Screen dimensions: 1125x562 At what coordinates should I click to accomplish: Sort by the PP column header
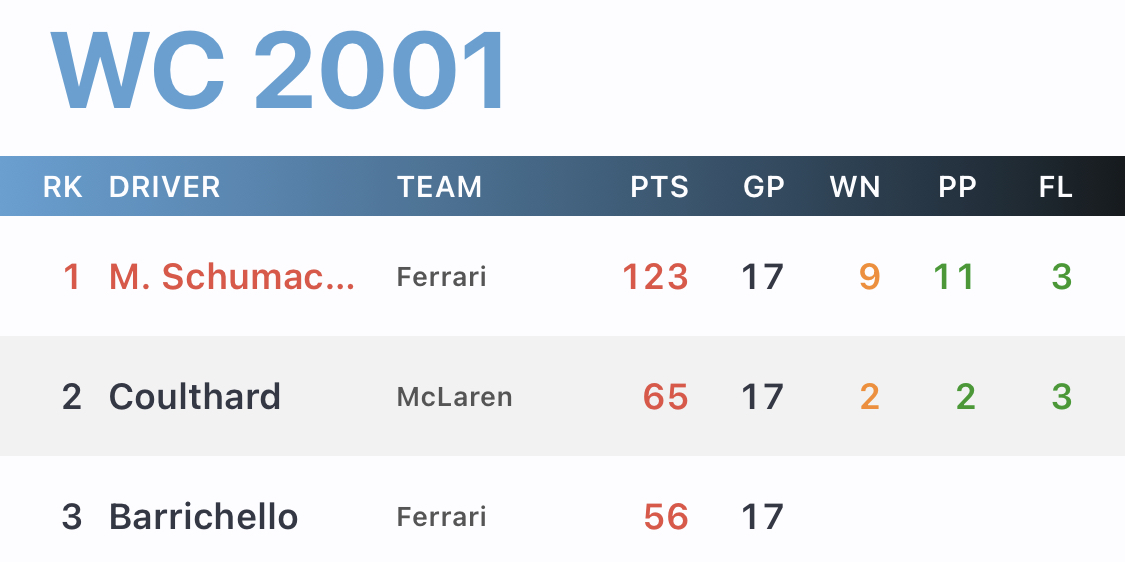[957, 187]
